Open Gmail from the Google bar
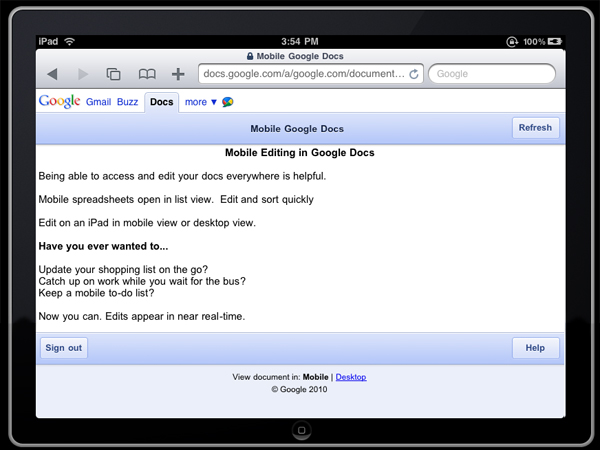This screenshot has width=600, height=450. (x=98, y=102)
